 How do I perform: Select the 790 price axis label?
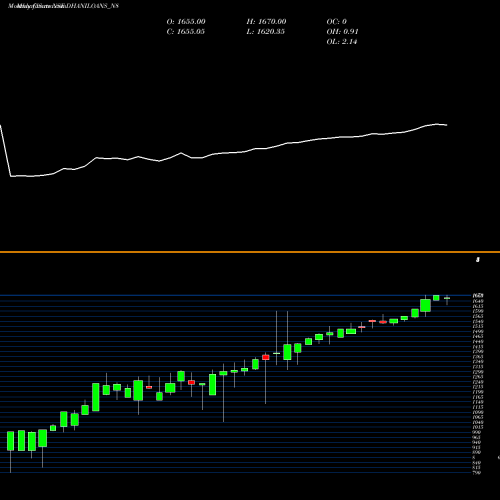click(477, 472)
